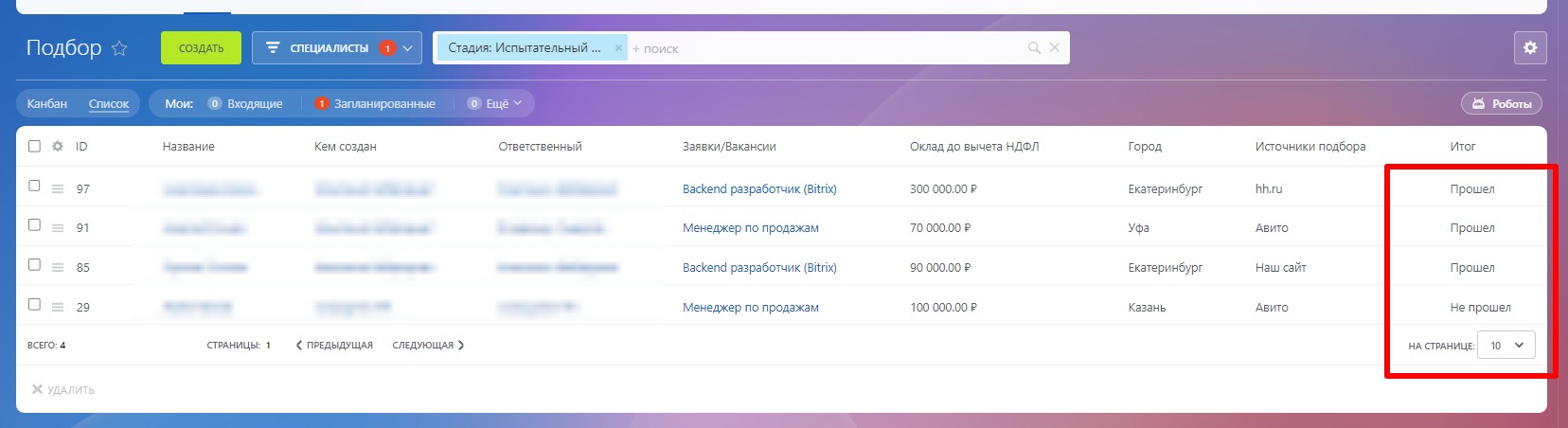Open row actions menu for ID 29
Screen dimensions: 1568x428
(58, 308)
